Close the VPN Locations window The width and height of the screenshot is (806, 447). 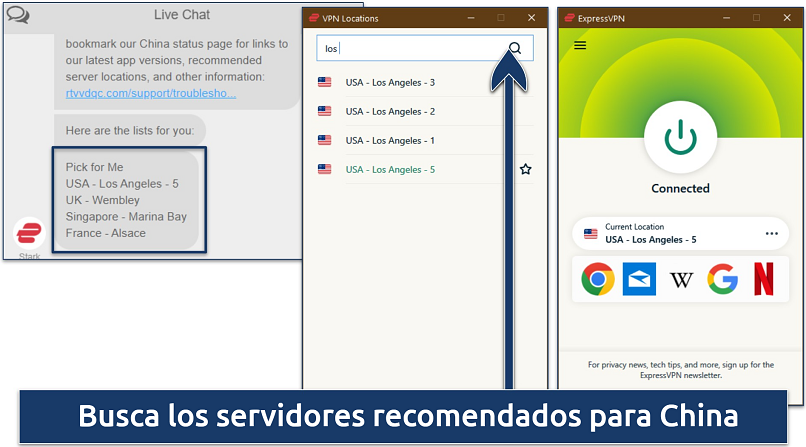[532, 18]
